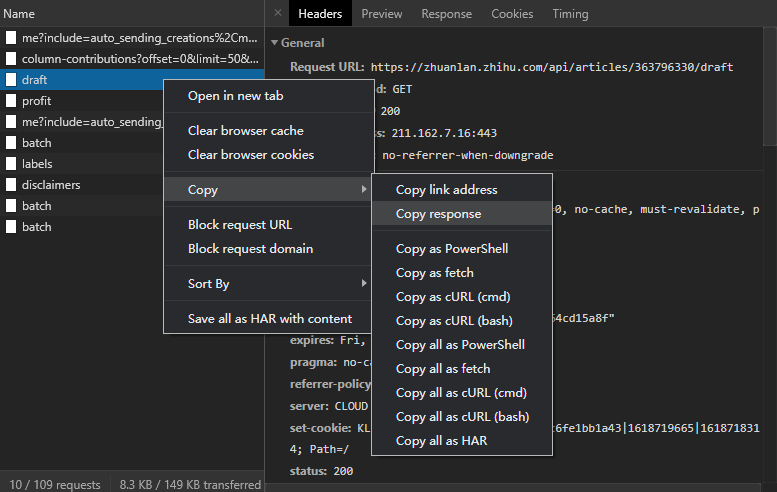Close the request details panel
This screenshot has height=492, width=777.
[278, 14]
